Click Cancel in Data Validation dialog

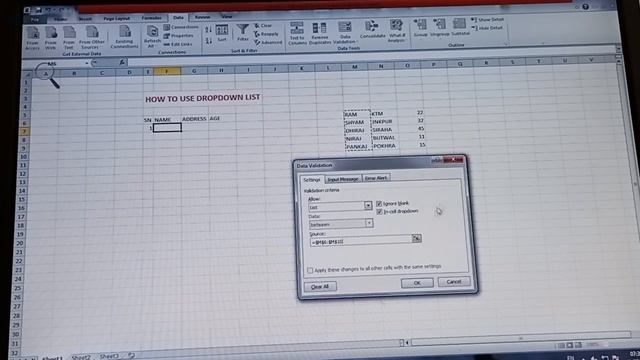click(454, 282)
